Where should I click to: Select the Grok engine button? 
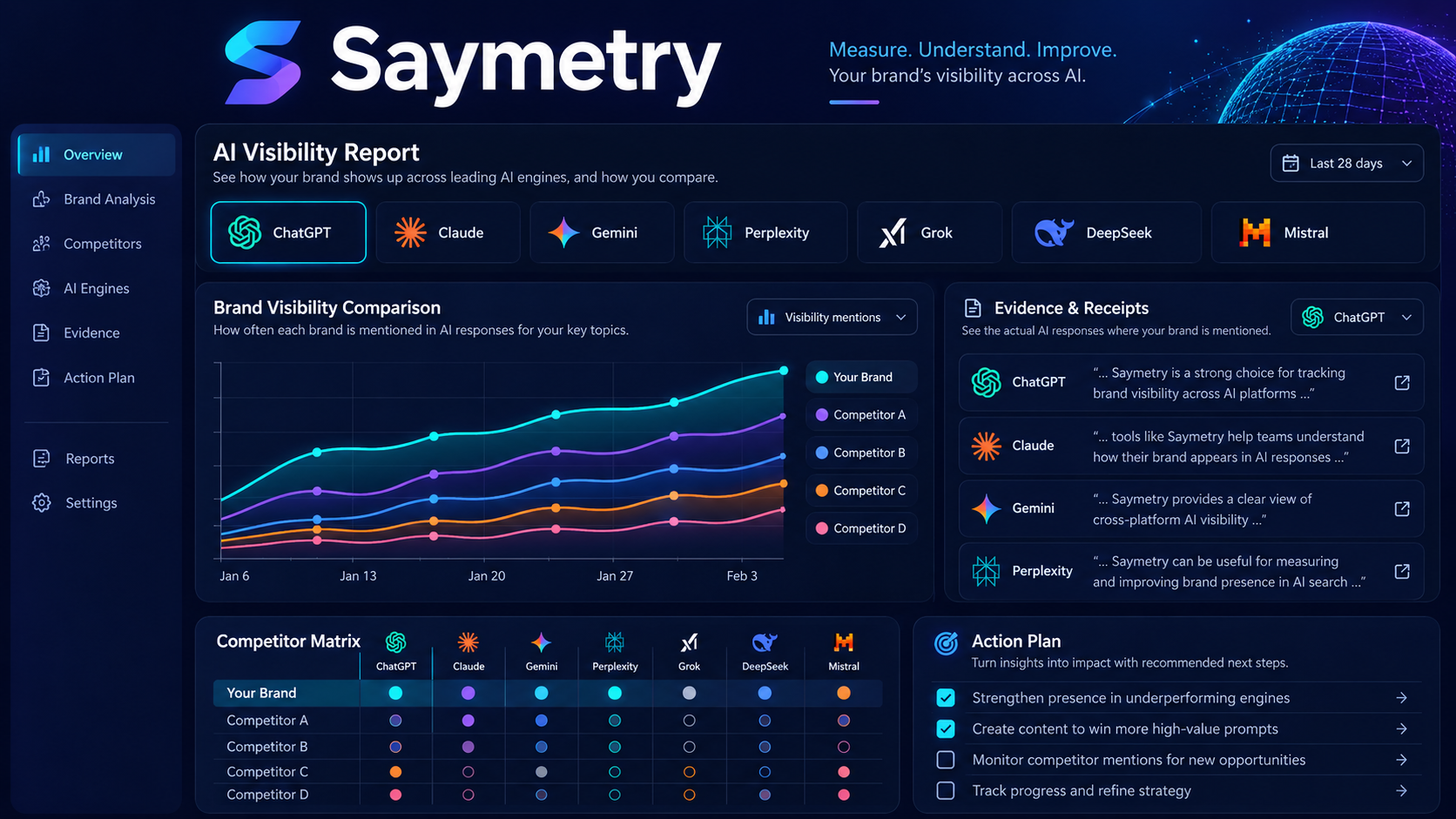(930, 232)
